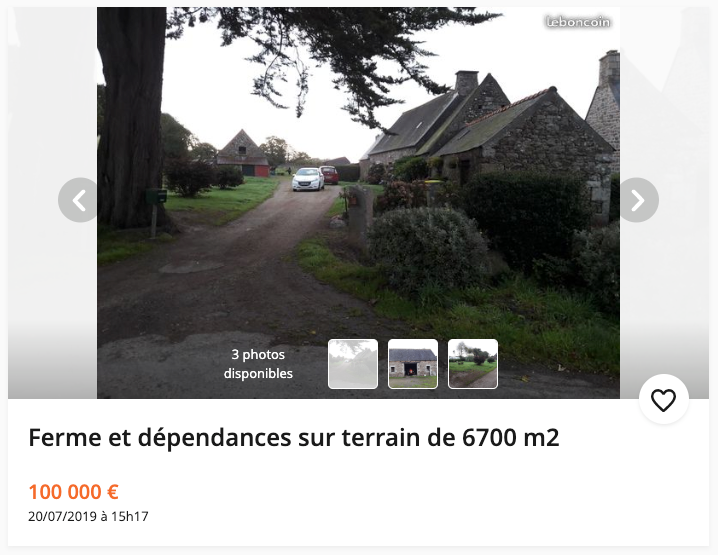Open the stone barn thumbnail

coord(413,364)
